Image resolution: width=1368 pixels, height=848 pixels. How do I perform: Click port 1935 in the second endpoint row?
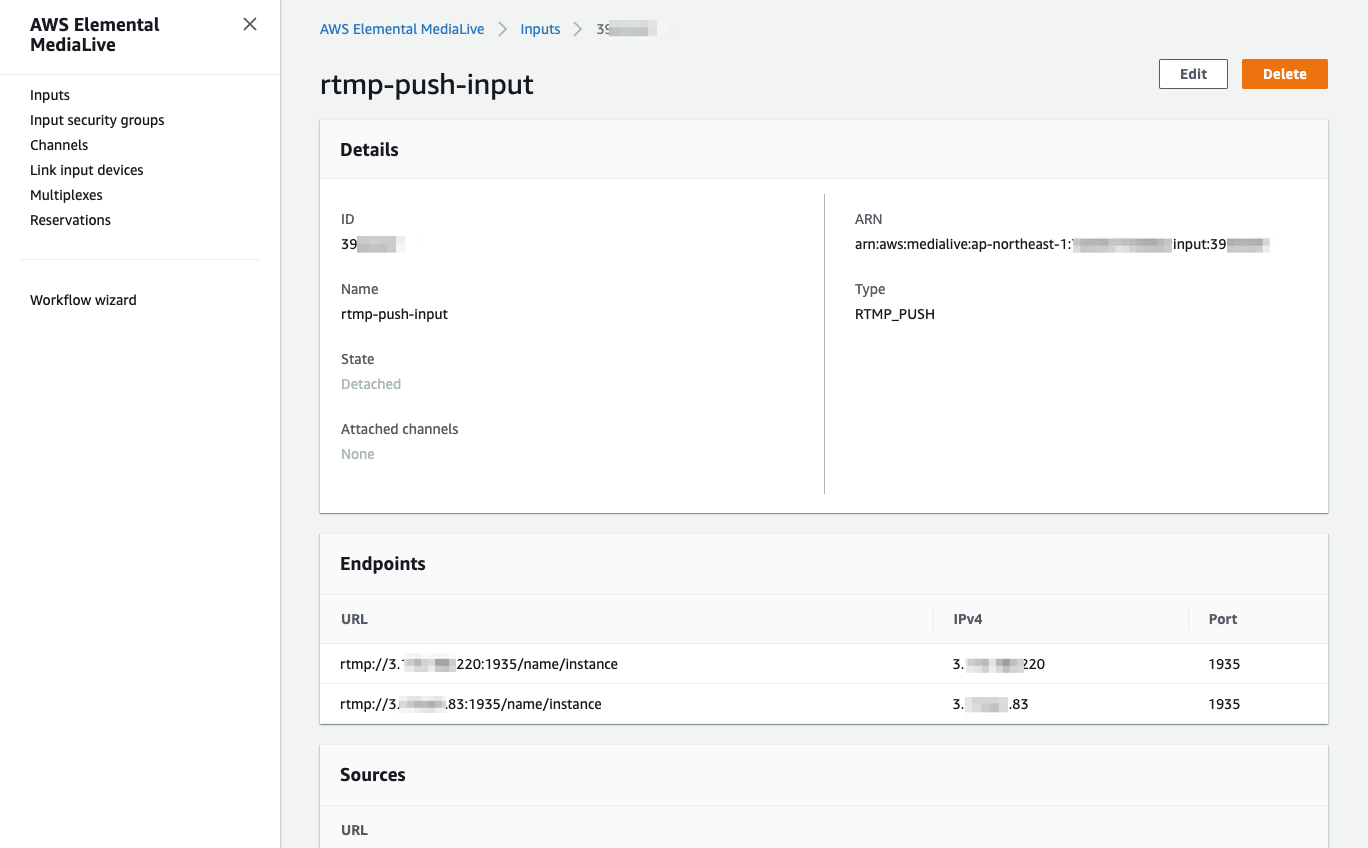point(1224,704)
